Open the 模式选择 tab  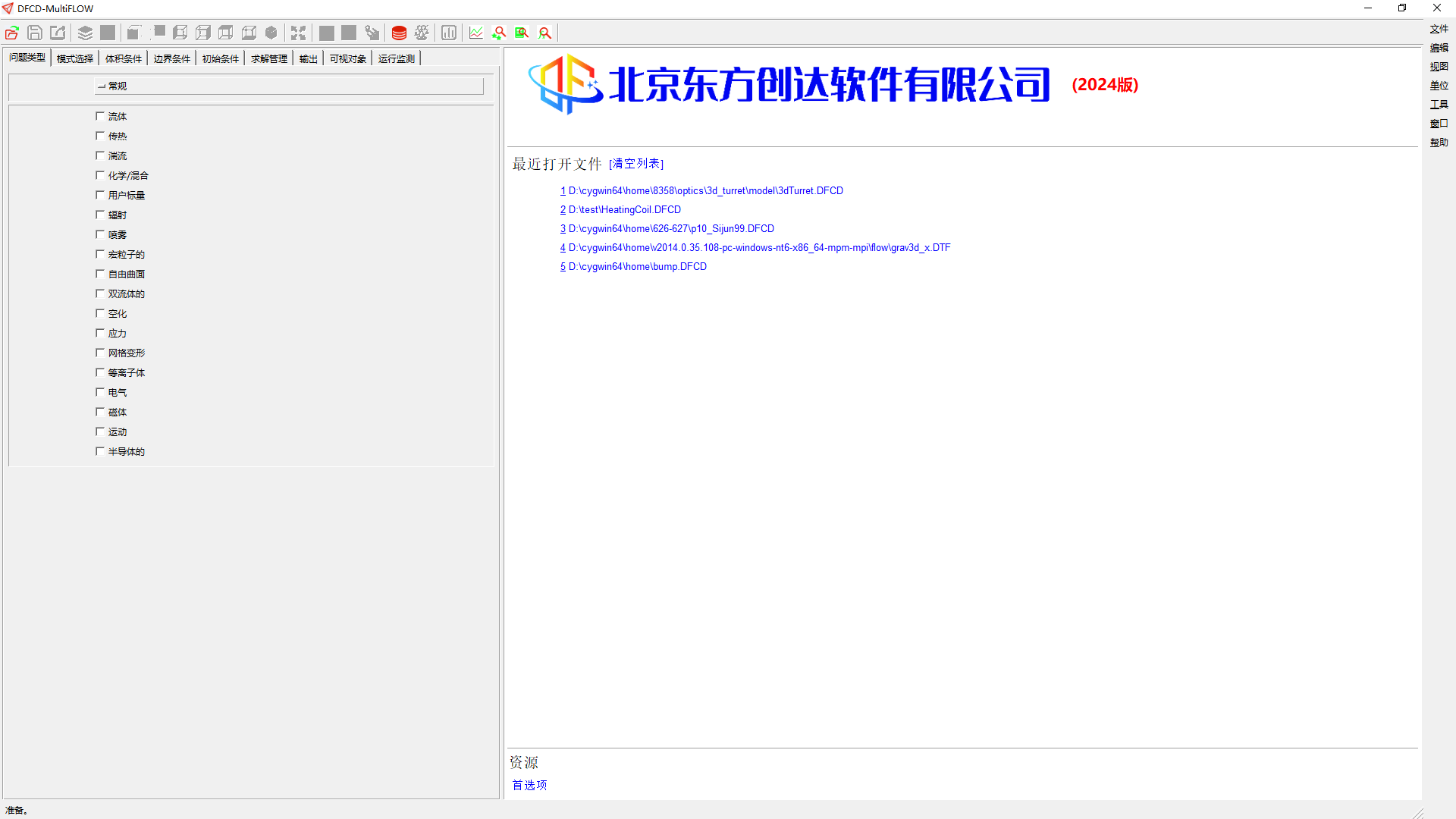coord(74,58)
